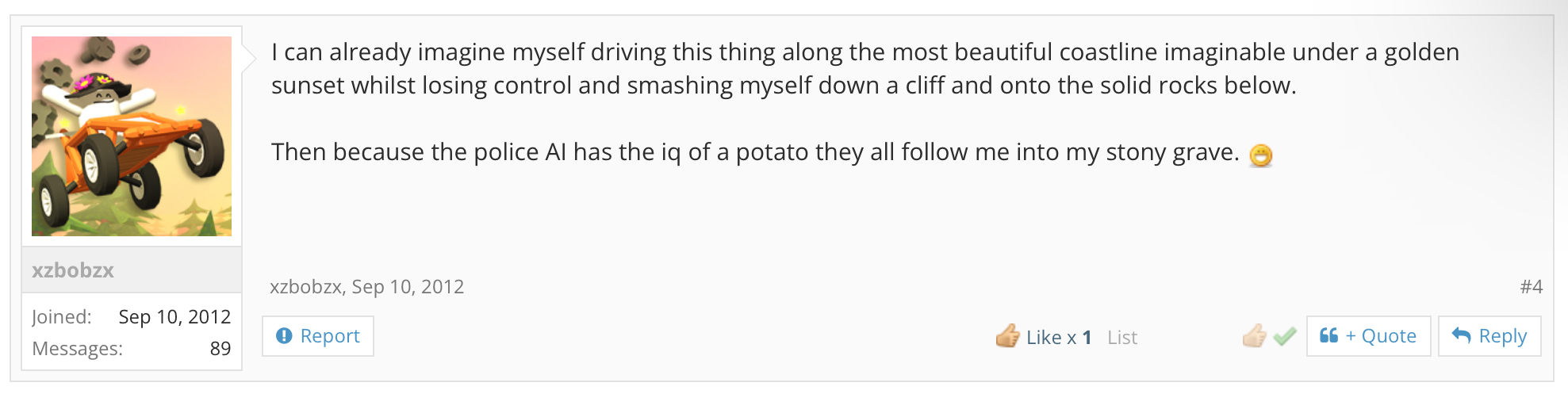Click the + Quote text label
Image resolution: width=1568 pixels, height=394 pixels.
(1381, 336)
